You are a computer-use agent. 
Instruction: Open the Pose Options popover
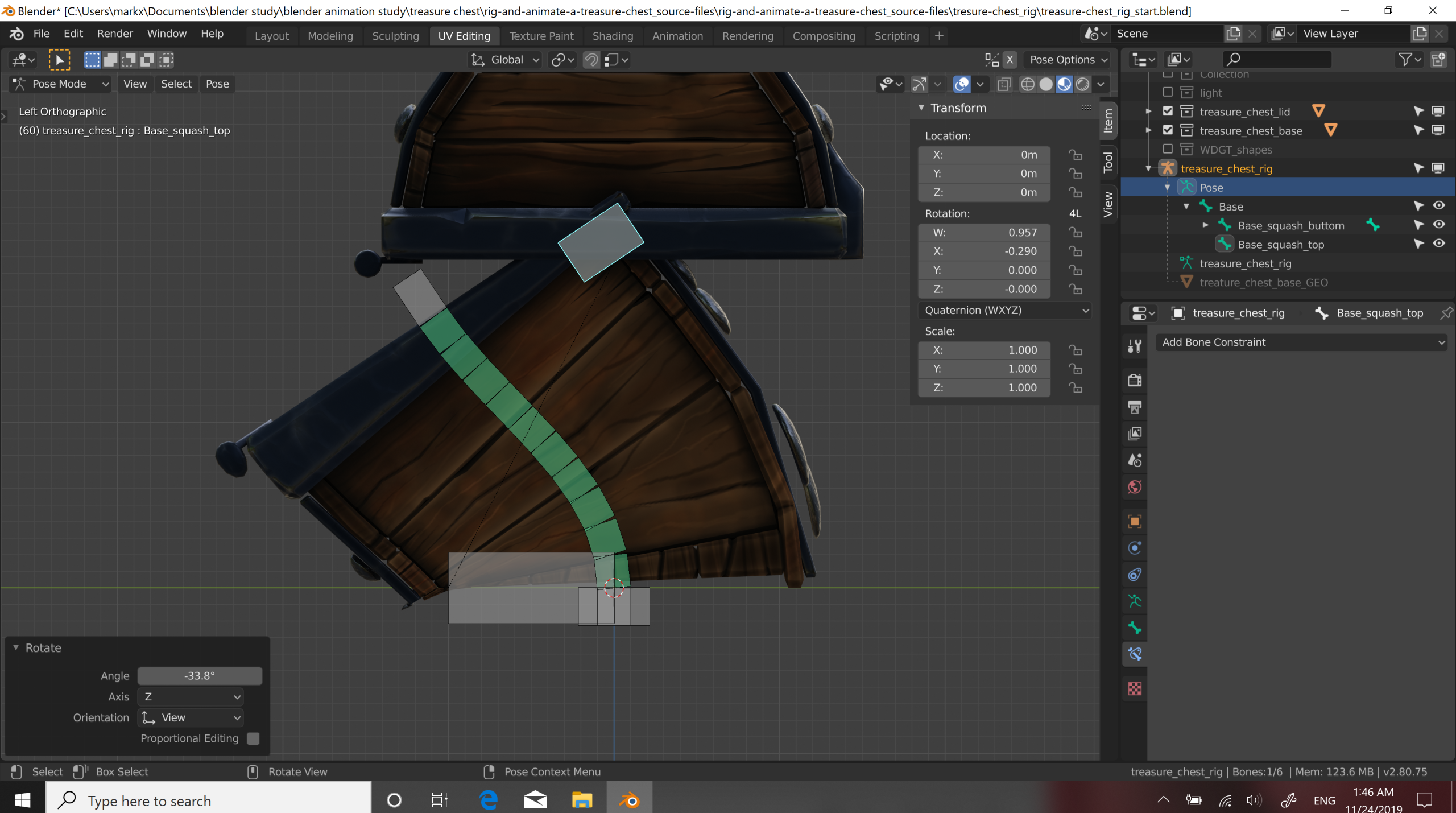coord(1068,60)
